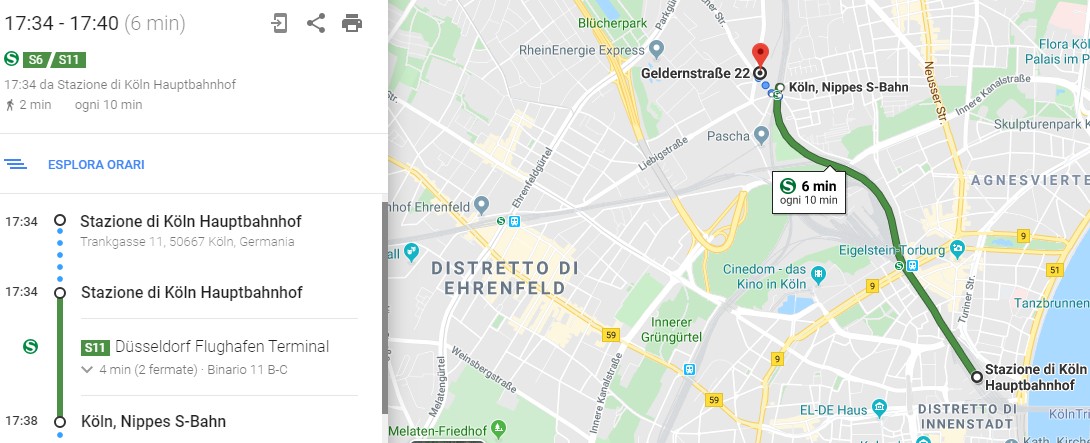The image size is (1090, 443).
Task: Select the S11 line badge in header
Action: point(70,60)
